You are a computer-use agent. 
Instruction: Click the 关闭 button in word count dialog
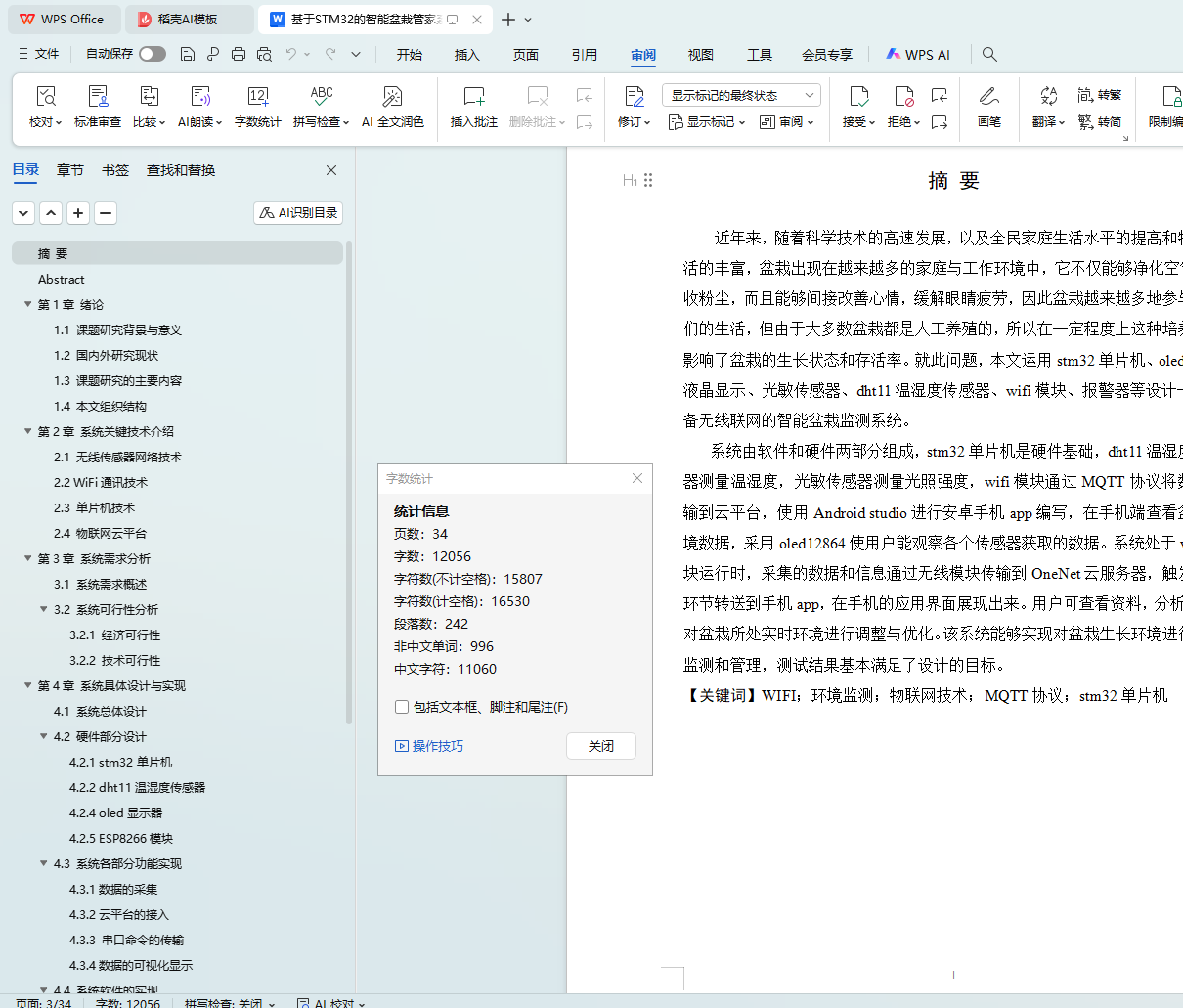(x=601, y=746)
